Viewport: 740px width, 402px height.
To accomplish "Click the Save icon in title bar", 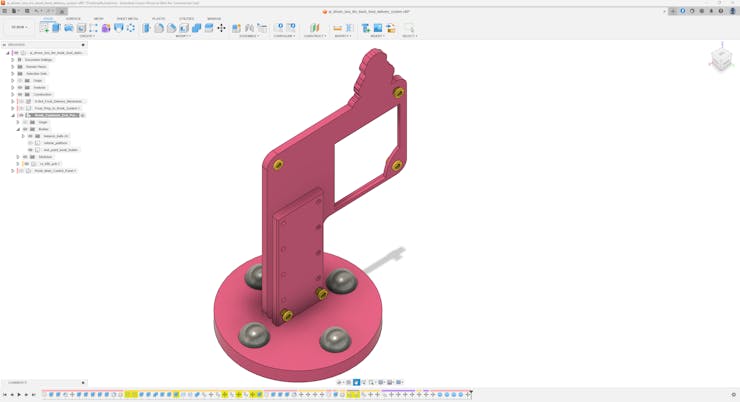I will 27,11.
